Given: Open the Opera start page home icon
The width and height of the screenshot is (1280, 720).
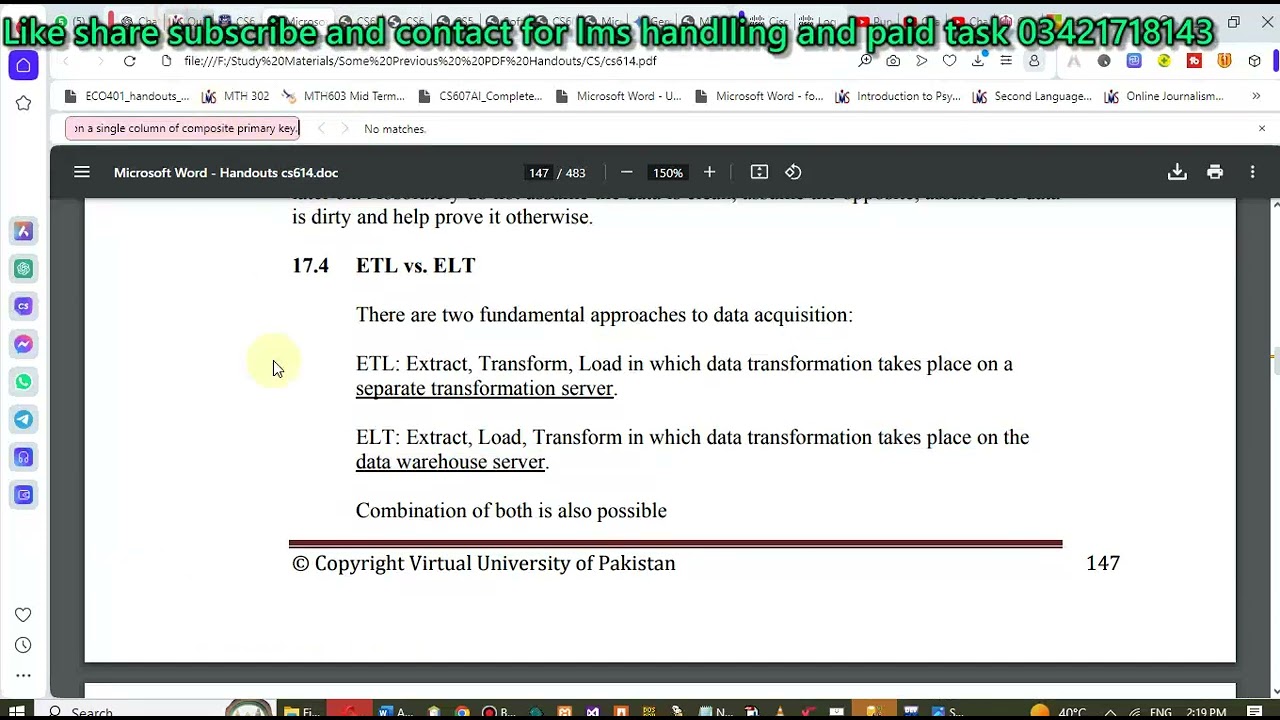Looking at the screenshot, I should tap(23, 66).
